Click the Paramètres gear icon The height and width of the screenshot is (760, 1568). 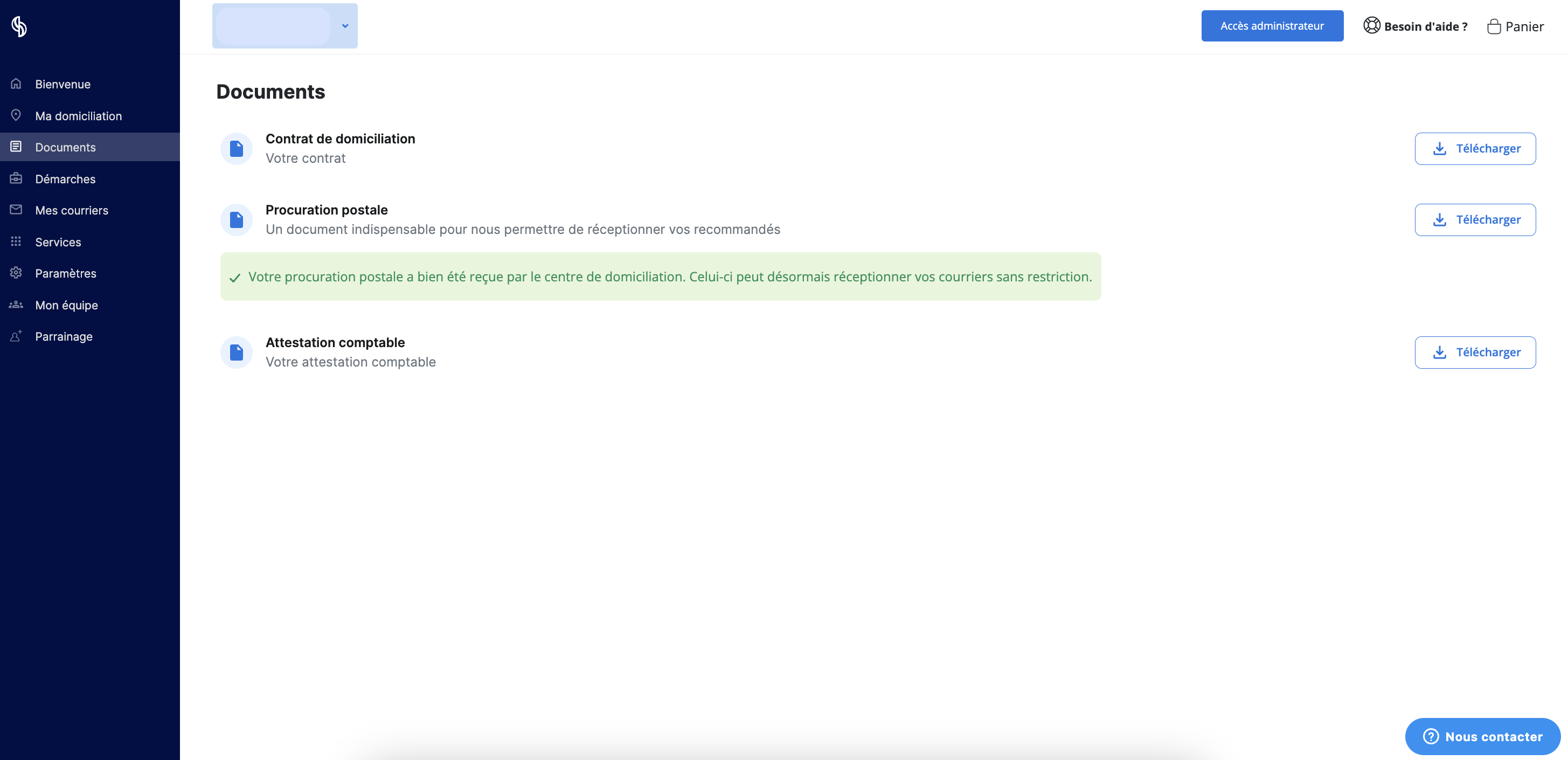[x=16, y=273]
